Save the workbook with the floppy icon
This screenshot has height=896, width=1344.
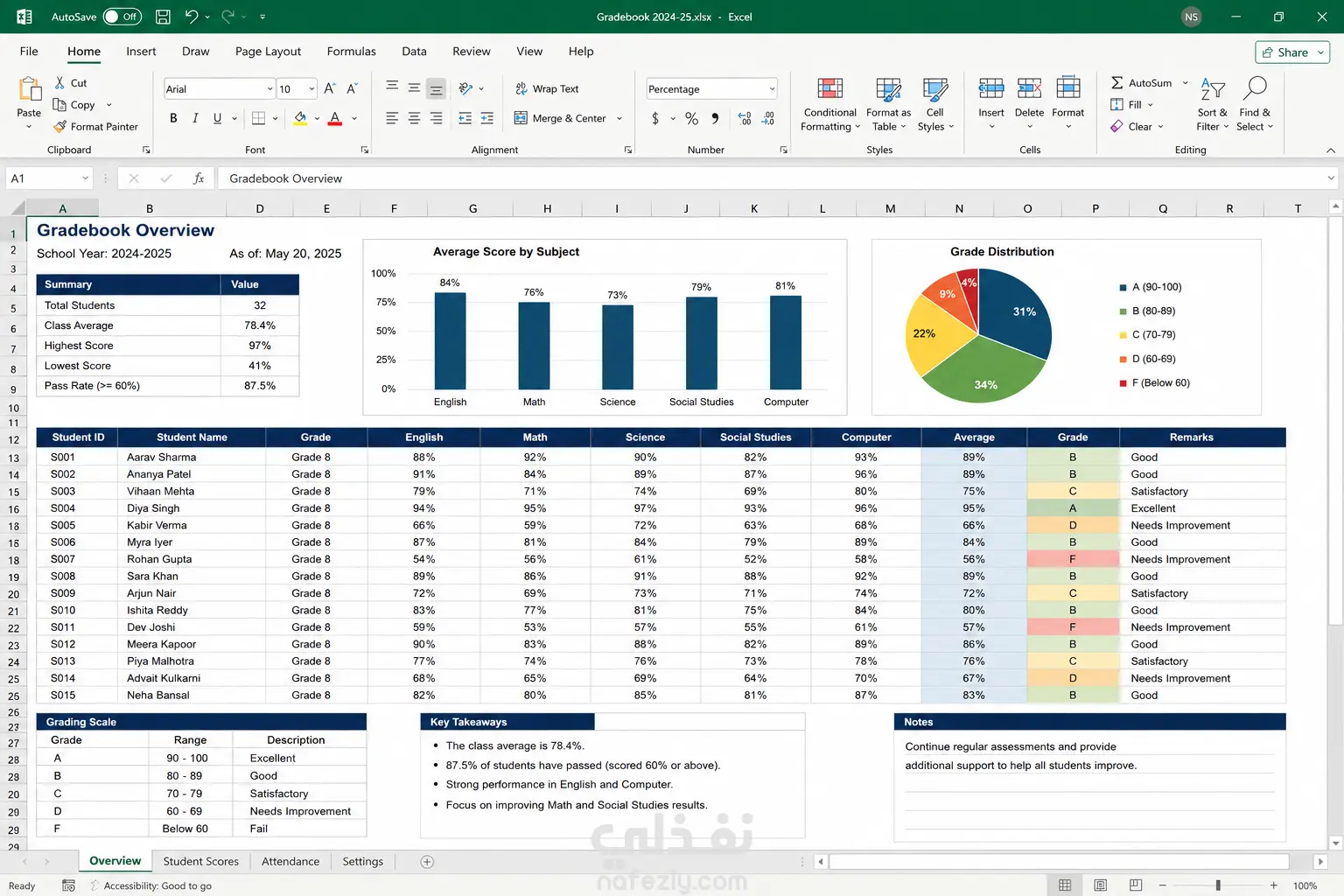(163, 17)
